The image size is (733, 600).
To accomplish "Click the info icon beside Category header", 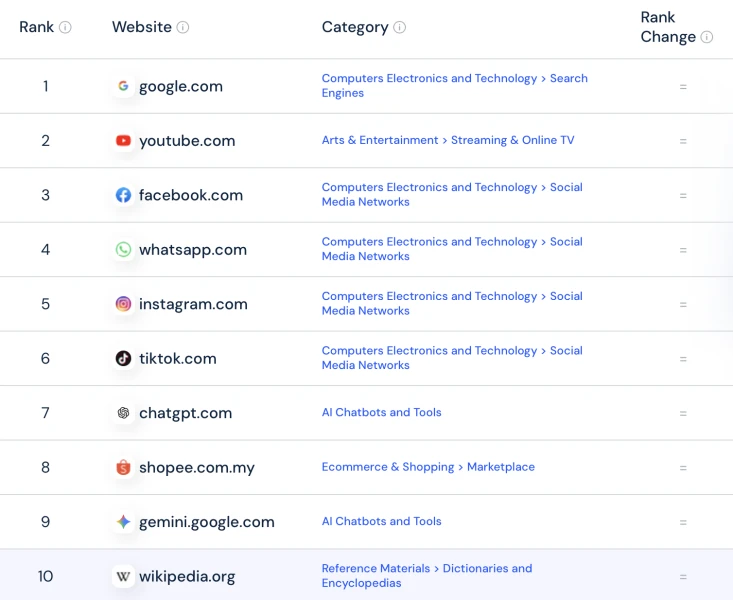I will 400,27.
